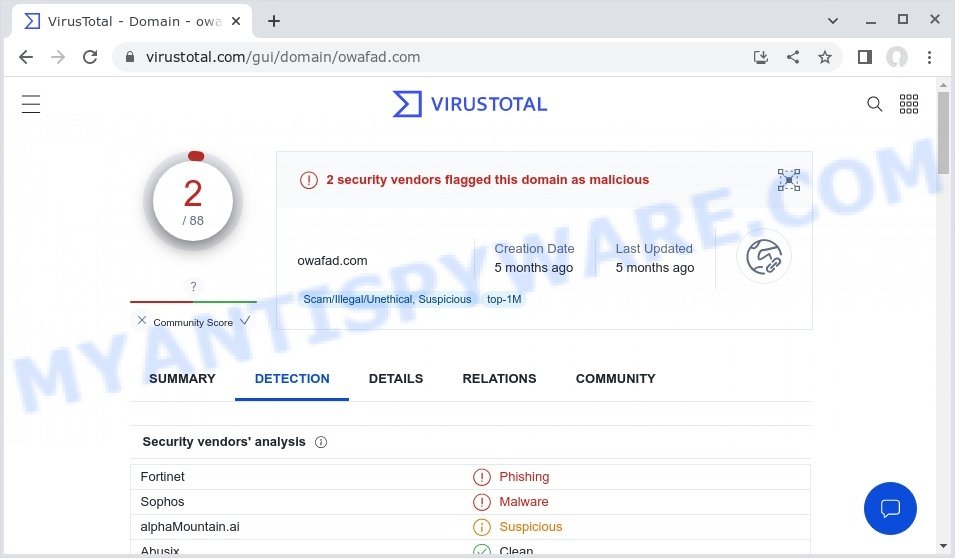Viewport: 955px width, 558px height.
Task: Expand the tab search dropdown arrow
Action: tap(833, 21)
